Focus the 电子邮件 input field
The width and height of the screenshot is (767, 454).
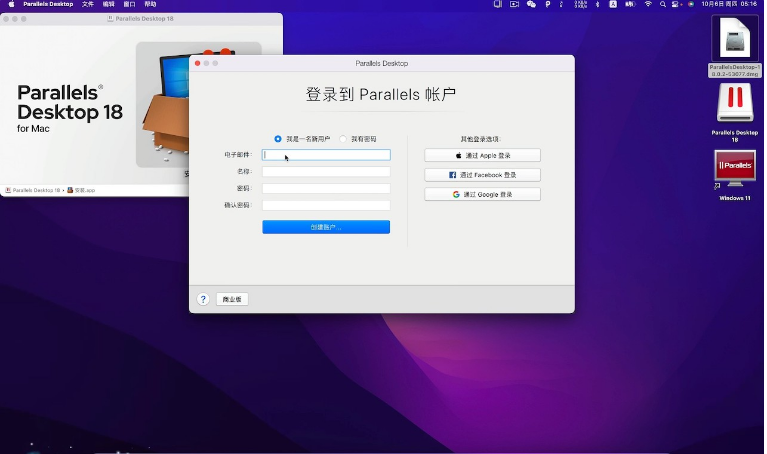(x=326, y=155)
